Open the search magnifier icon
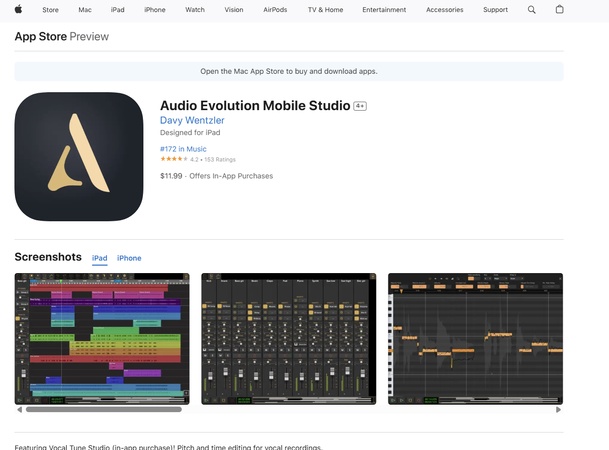609x450 pixels. pos(532,10)
